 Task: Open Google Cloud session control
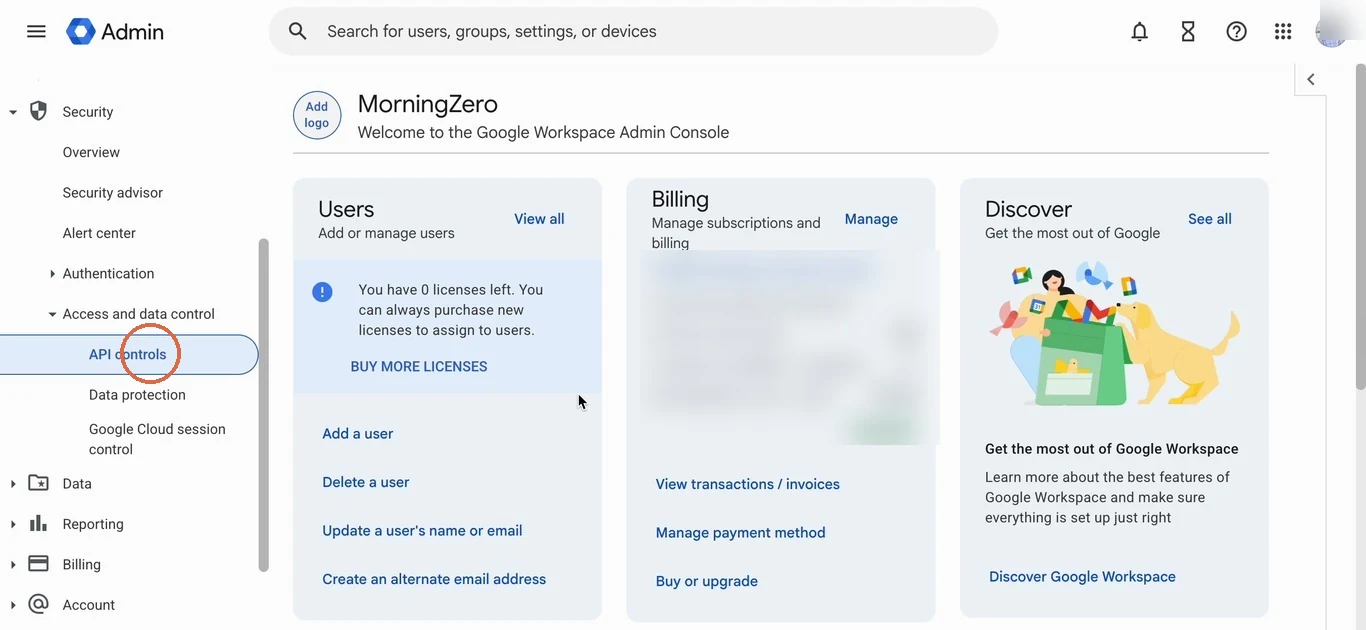[157, 439]
